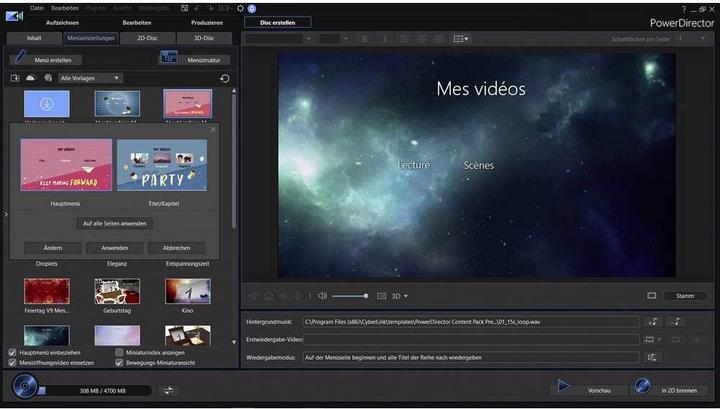Toggle Bewegungs-Miniaturansicht checkbox
This screenshot has width=720, height=409.
pyautogui.click(x=119, y=363)
